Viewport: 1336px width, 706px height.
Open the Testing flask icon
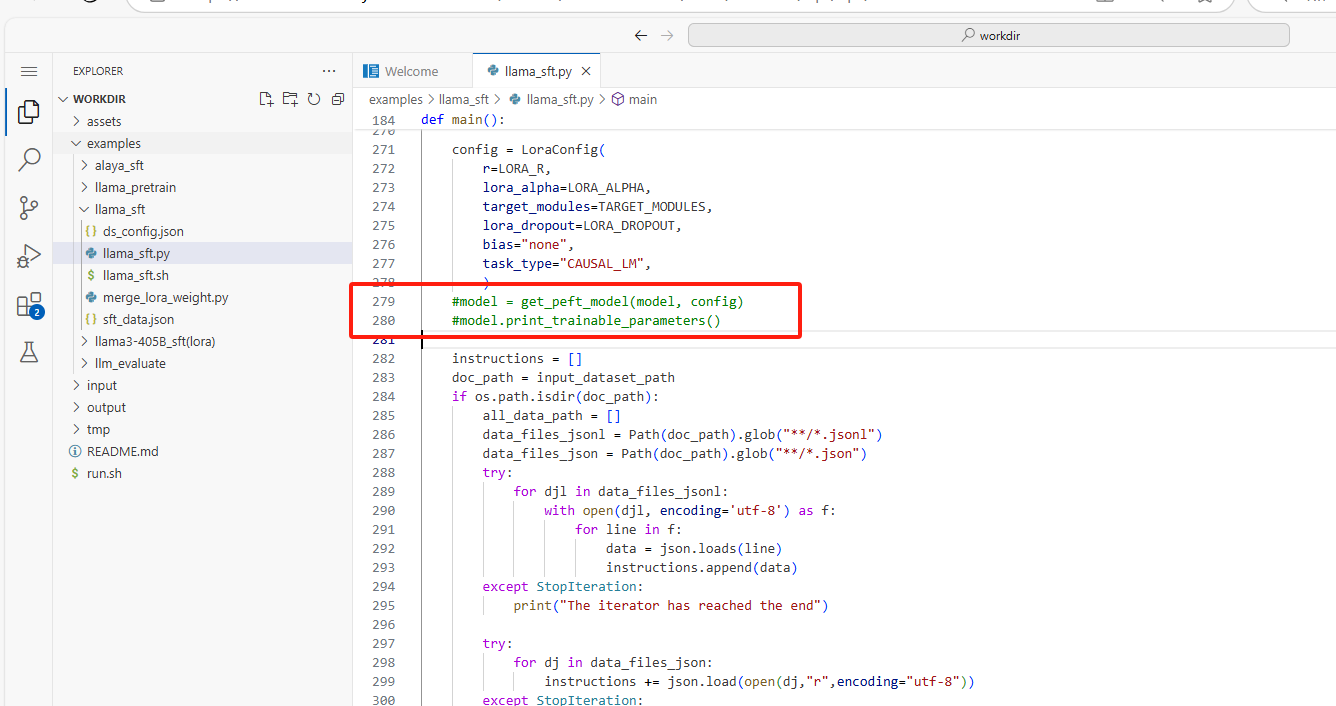click(x=29, y=352)
